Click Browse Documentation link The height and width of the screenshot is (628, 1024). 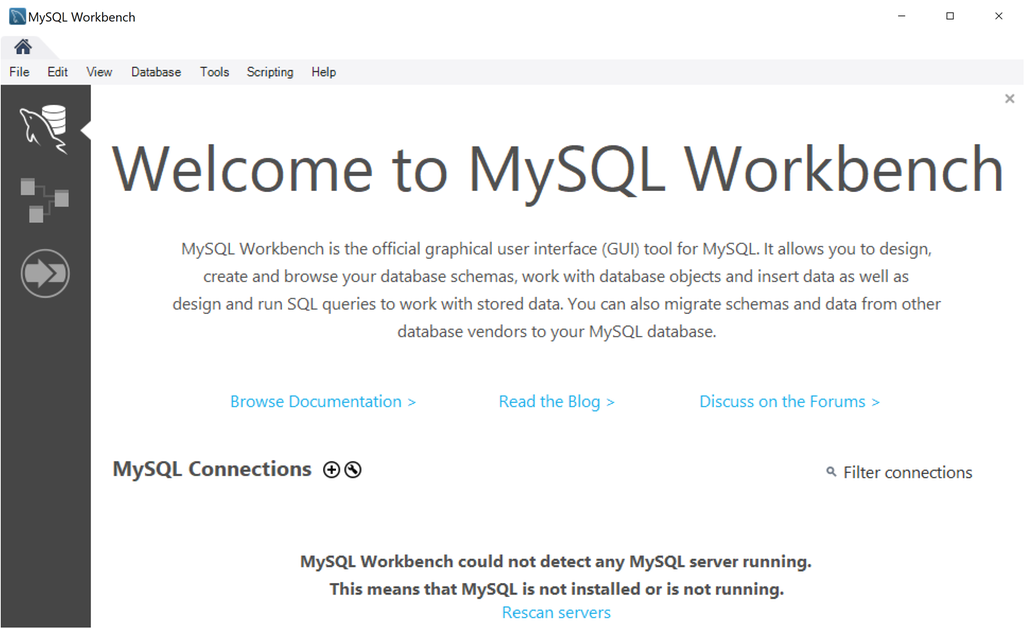pyautogui.click(x=323, y=401)
